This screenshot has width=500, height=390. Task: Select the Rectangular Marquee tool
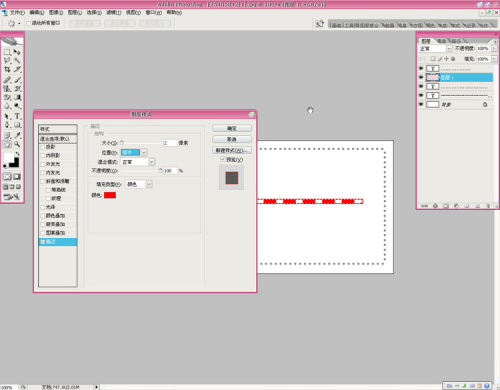7,52
